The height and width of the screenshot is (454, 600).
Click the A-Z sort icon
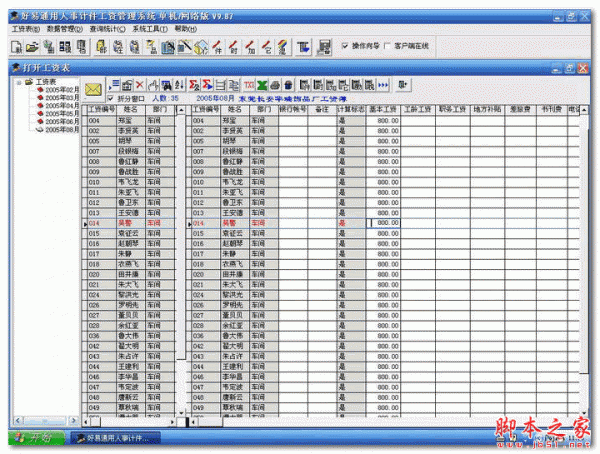(x=179, y=85)
